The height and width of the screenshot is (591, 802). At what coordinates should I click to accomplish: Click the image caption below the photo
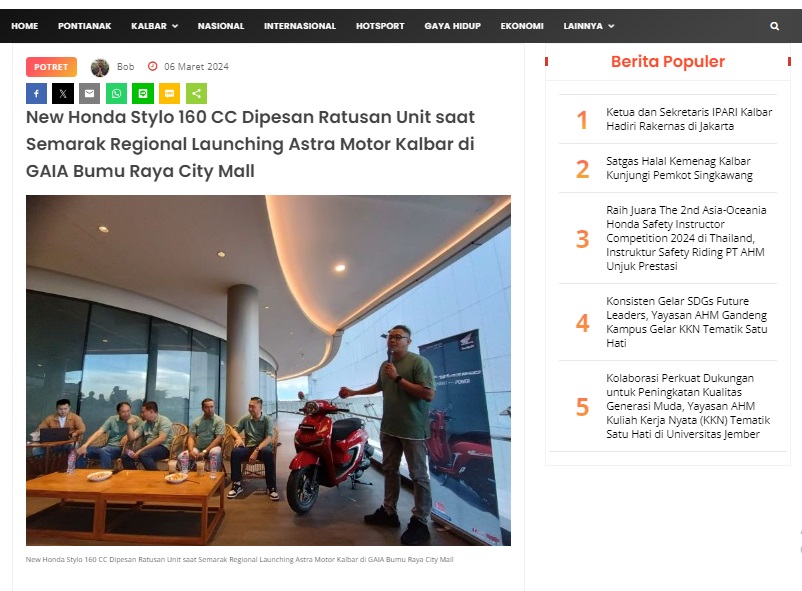click(239, 560)
